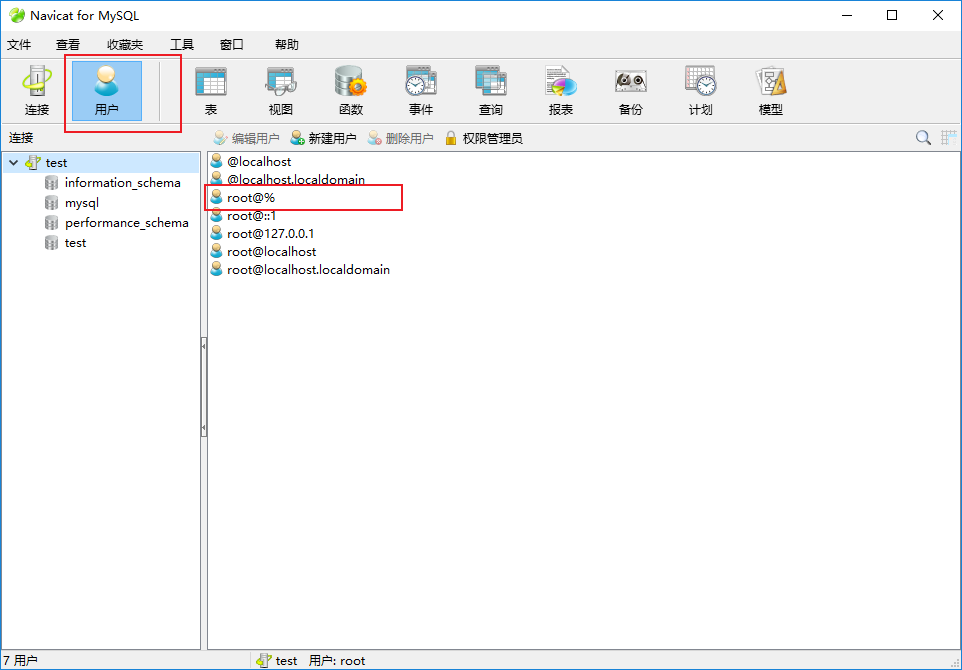Open the 函数 (Function) toolbar icon
Viewport: 962px width, 670px height.
point(351,91)
